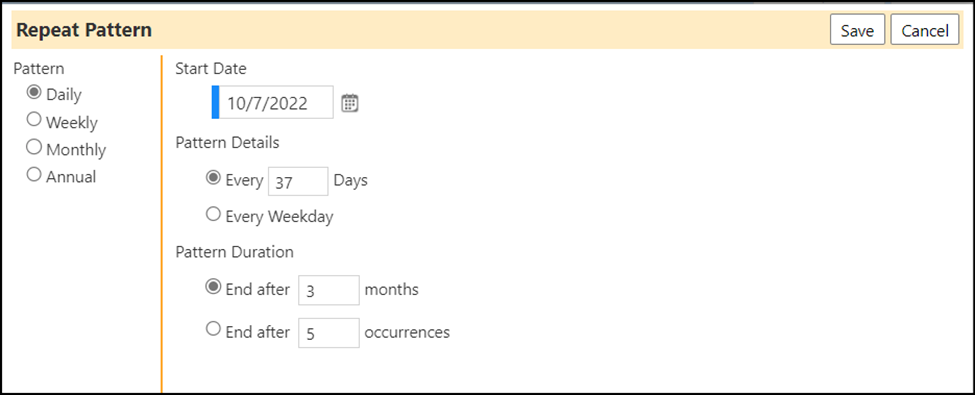Save the repeat pattern
The image size is (975, 395).
point(857,30)
